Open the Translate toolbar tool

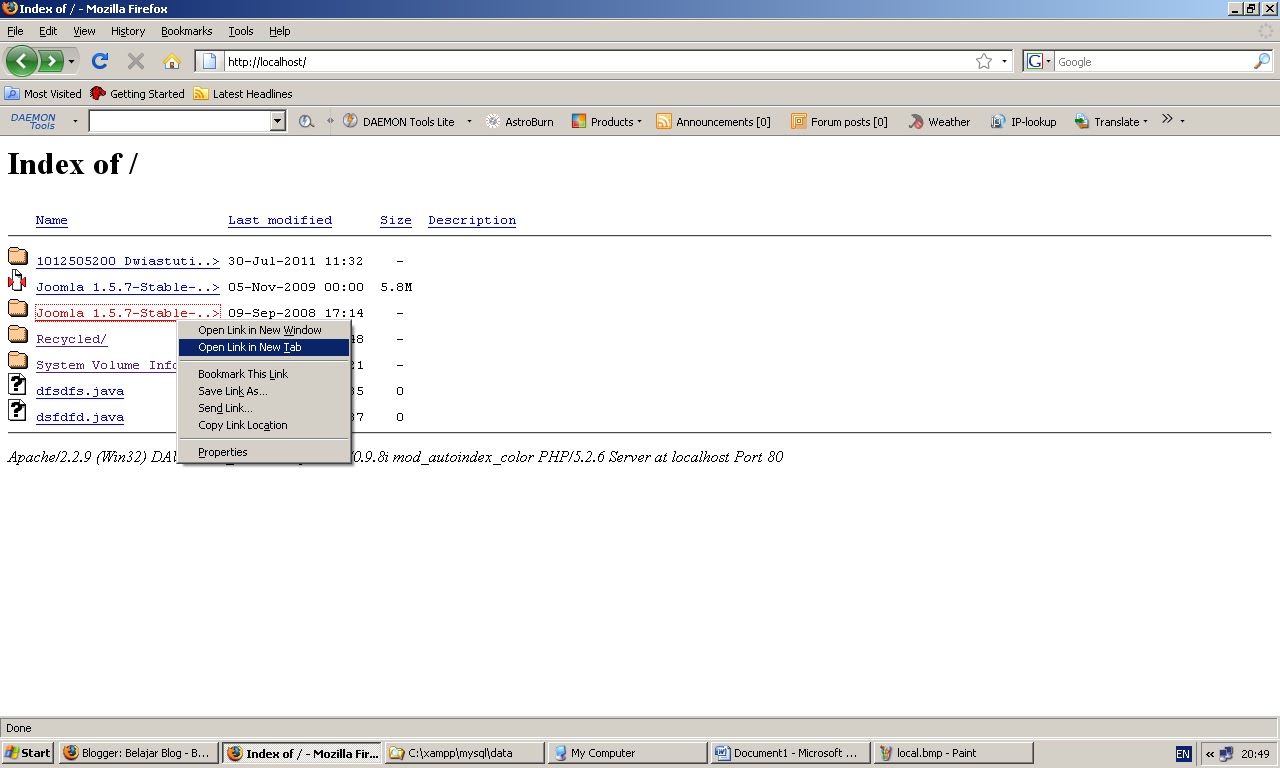coord(1111,121)
